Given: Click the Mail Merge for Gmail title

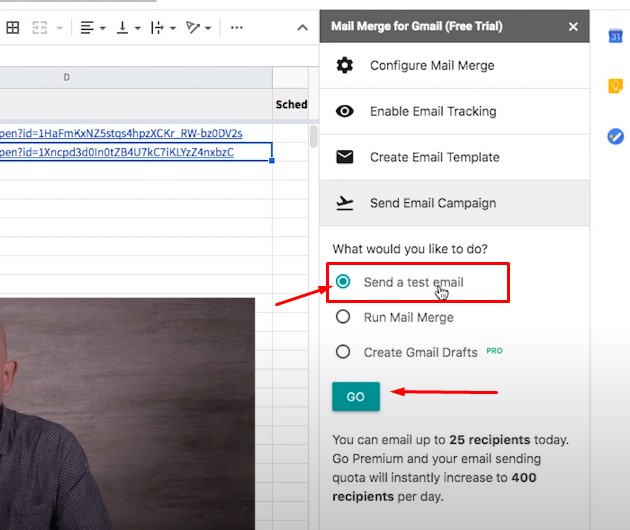Looking at the screenshot, I should point(417,26).
